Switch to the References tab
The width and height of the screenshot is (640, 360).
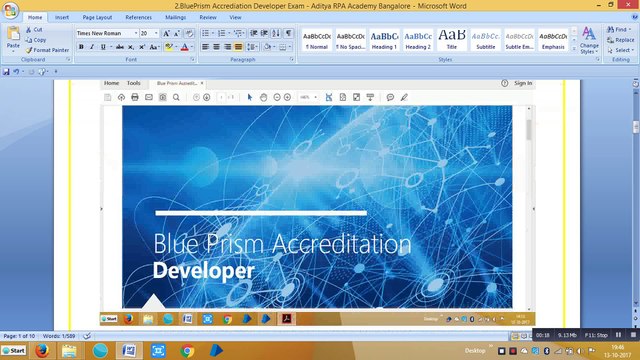point(138,18)
